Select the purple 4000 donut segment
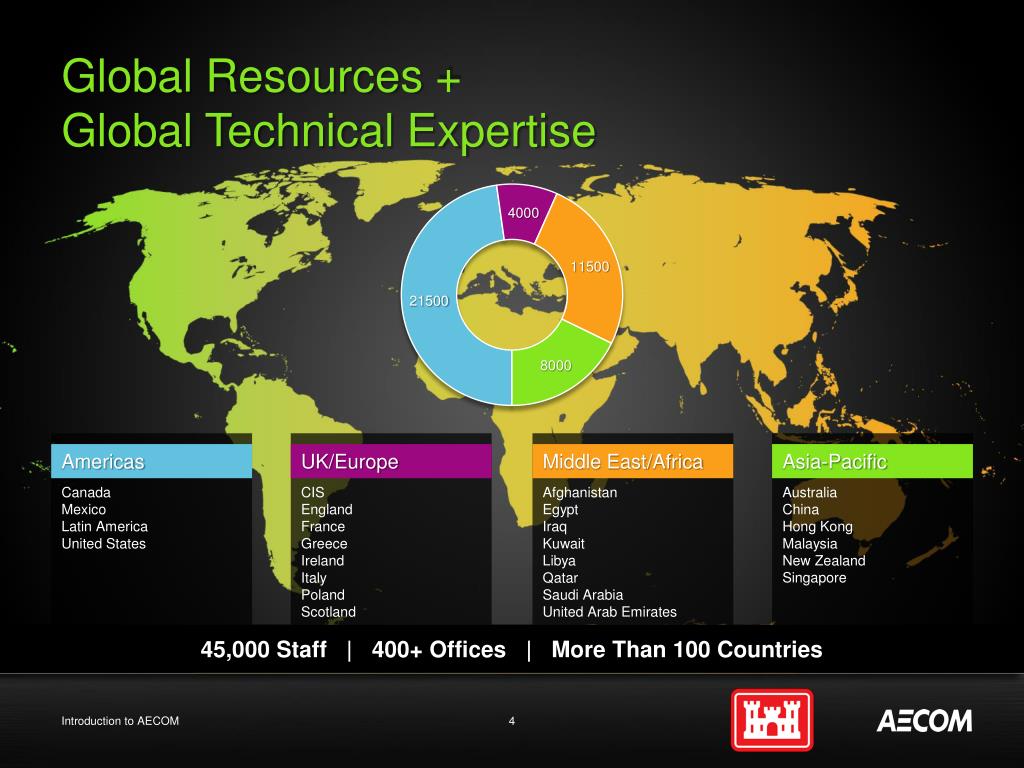This screenshot has width=1024, height=768. point(524,212)
